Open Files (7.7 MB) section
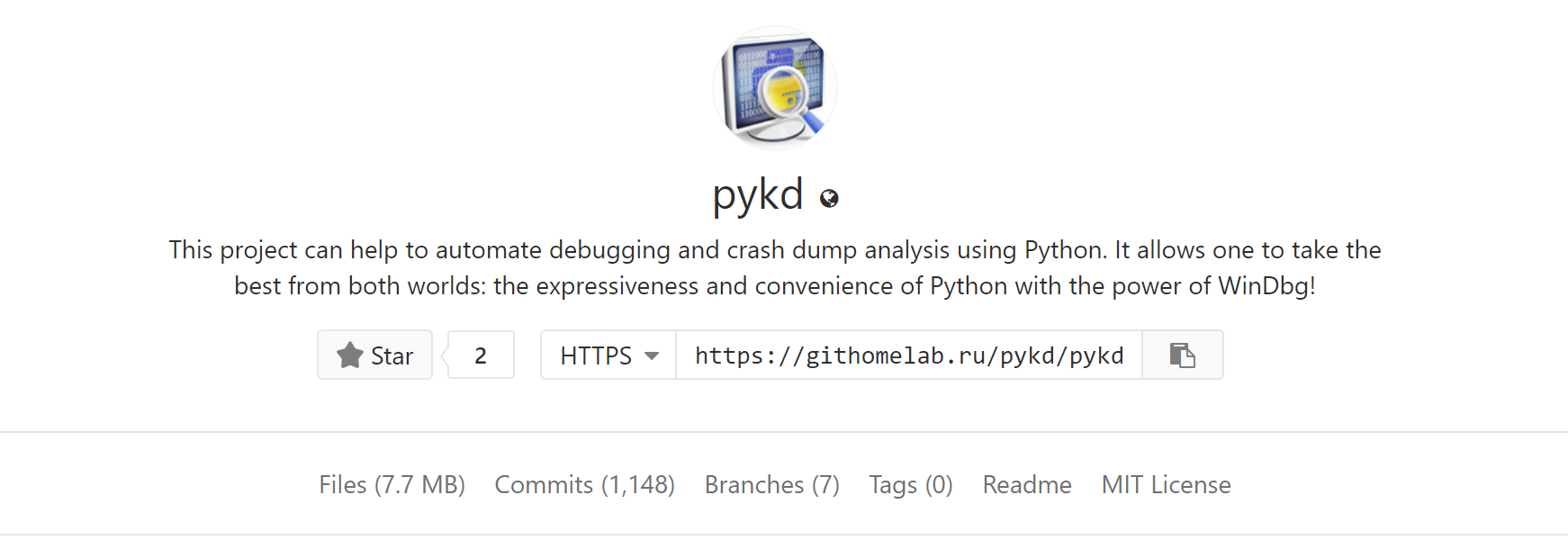The height and width of the screenshot is (549, 1568). (392, 484)
